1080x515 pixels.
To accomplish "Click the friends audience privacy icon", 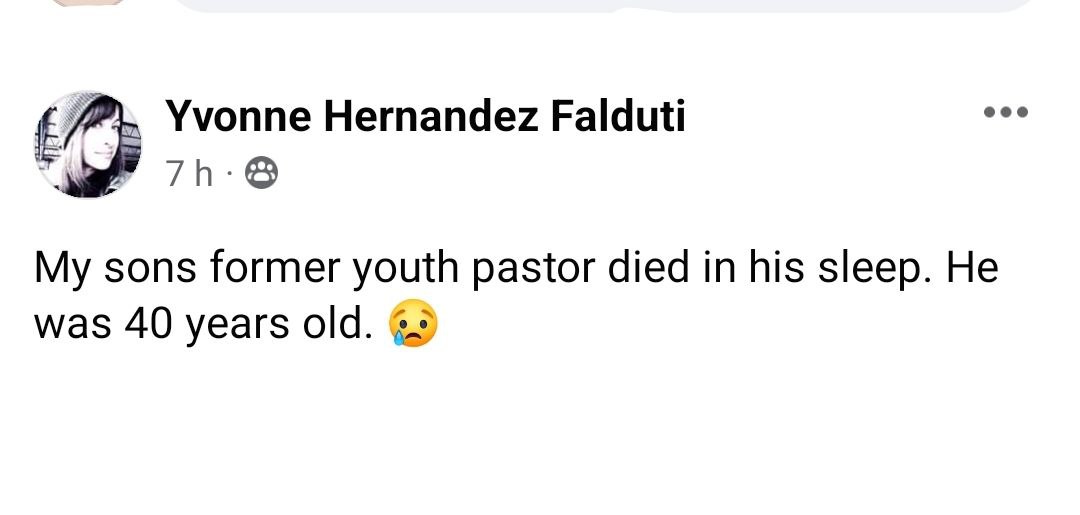I will (261, 174).
